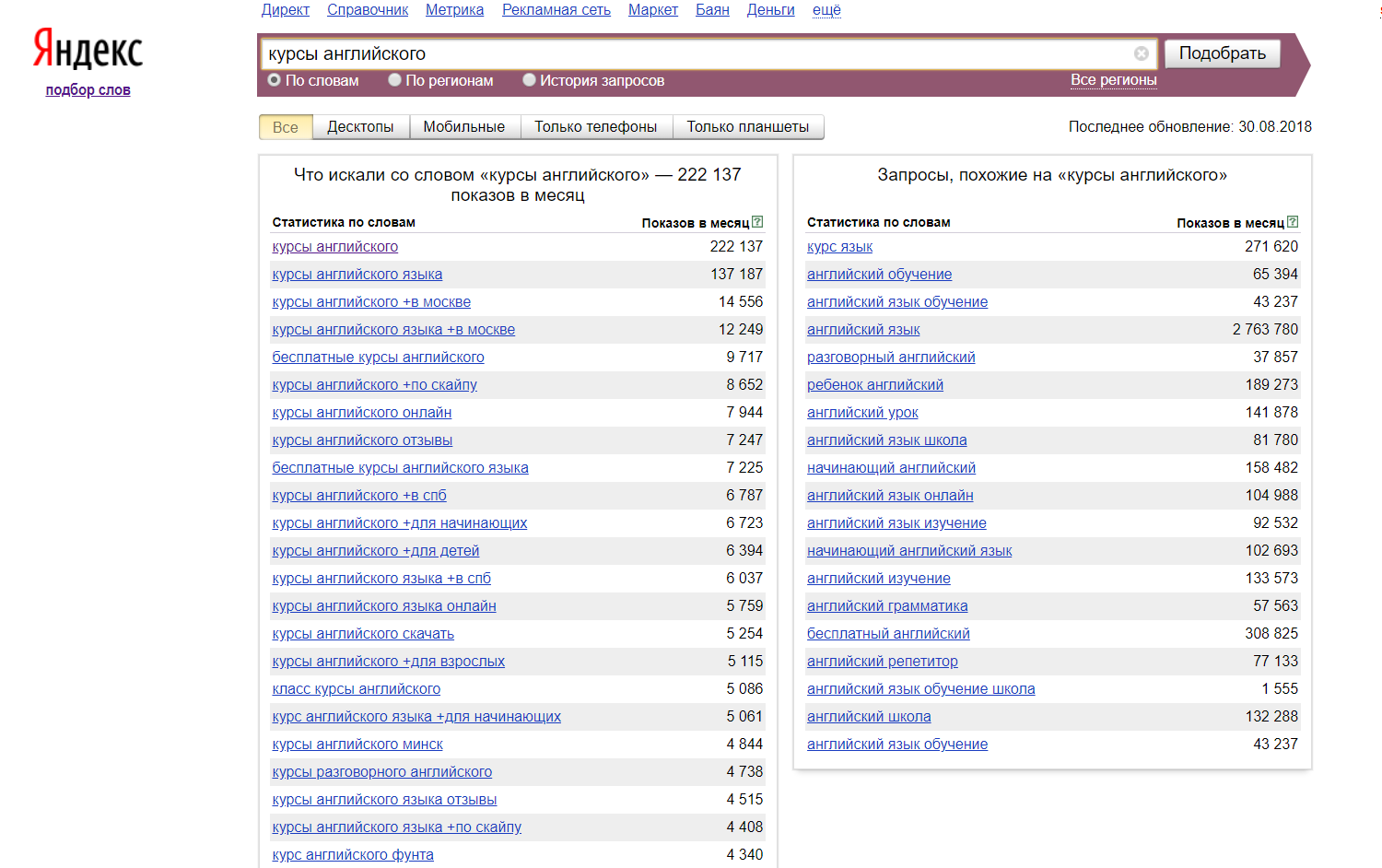Click the search query input field
Viewport: 1382px width, 868px height.
(x=691, y=53)
